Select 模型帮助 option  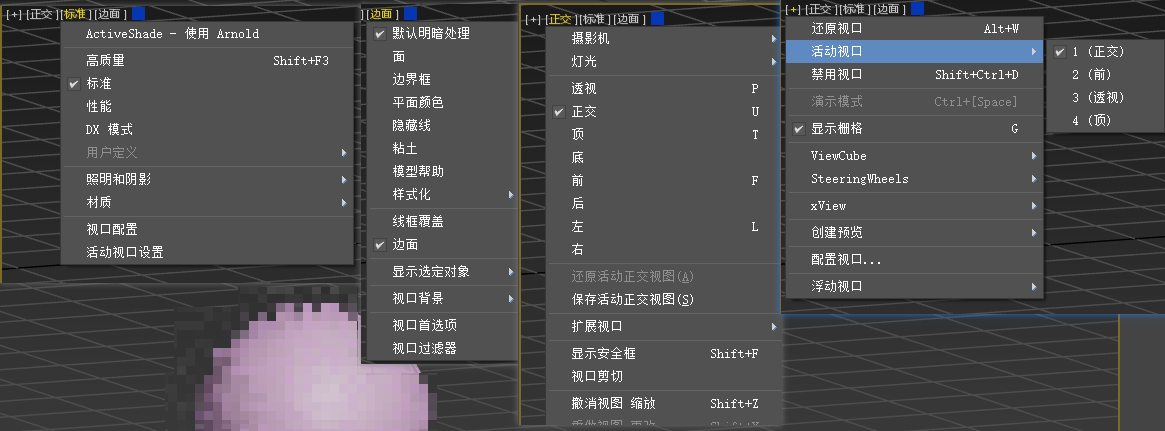click(x=441, y=171)
